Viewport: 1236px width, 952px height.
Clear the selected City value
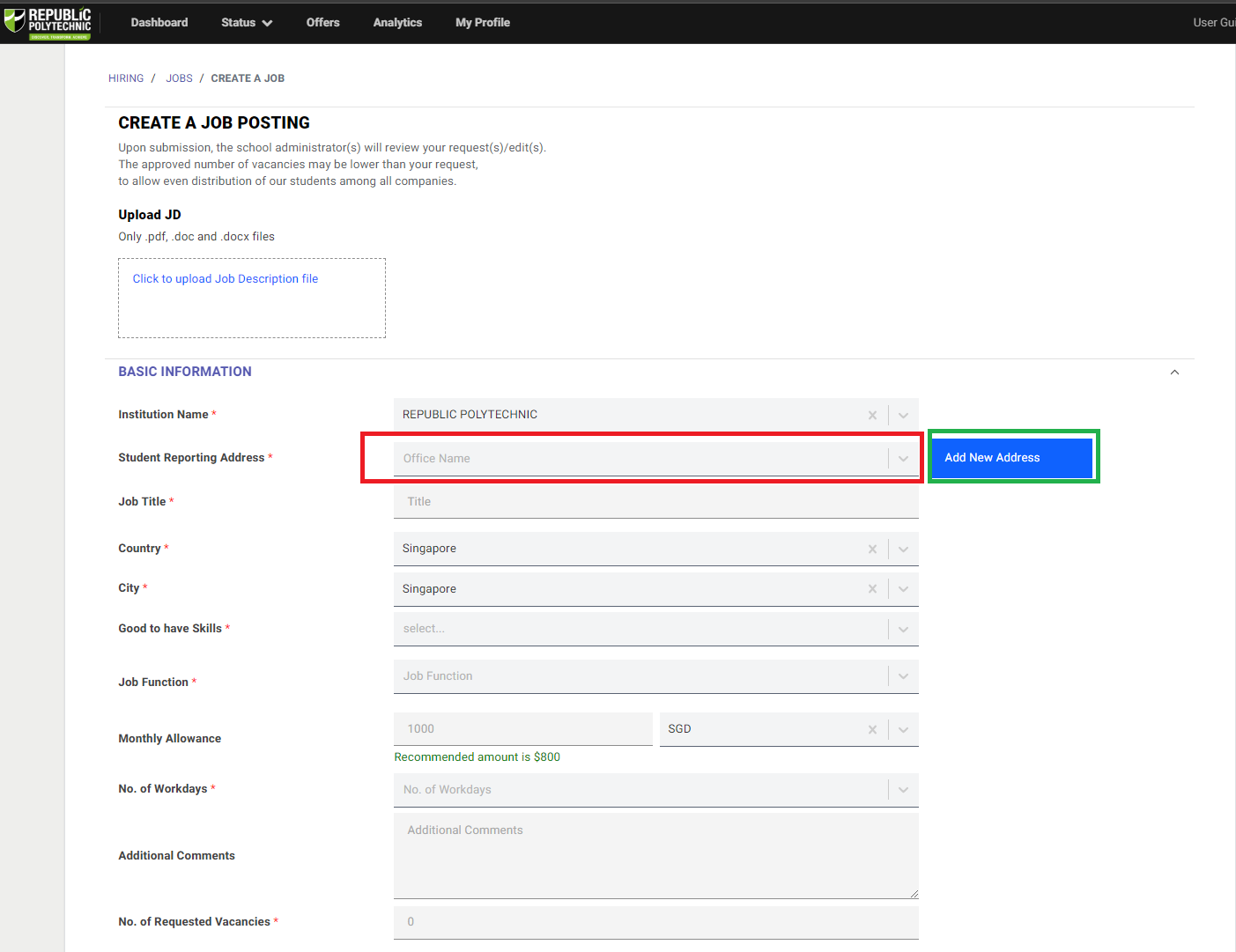[872, 589]
